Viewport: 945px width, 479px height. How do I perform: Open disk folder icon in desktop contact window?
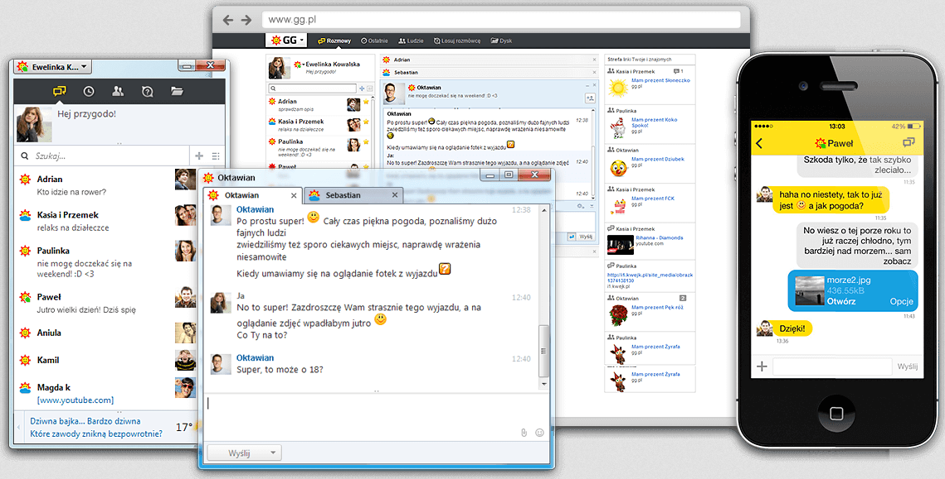coord(177,91)
